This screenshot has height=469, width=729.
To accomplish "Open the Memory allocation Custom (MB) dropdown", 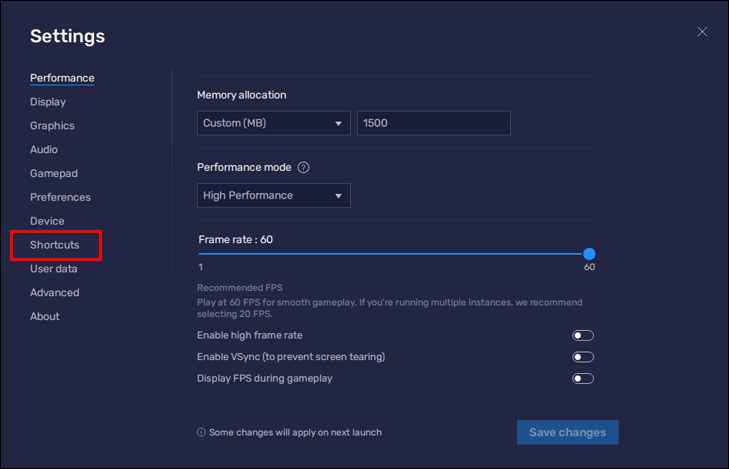I will pos(273,123).
